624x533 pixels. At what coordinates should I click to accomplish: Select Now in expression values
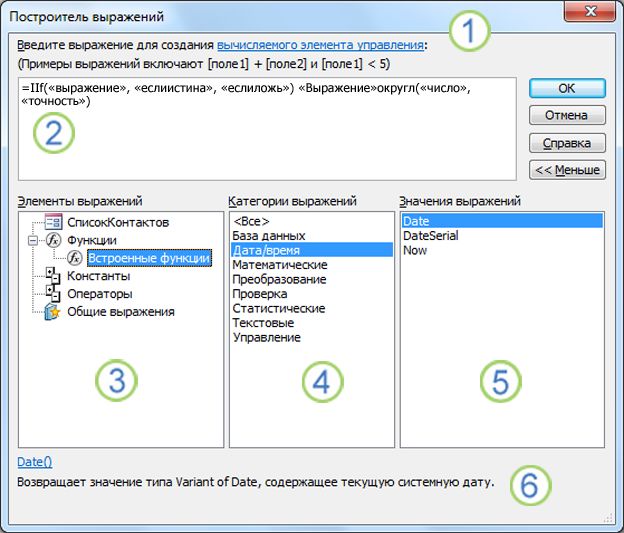click(x=502, y=250)
